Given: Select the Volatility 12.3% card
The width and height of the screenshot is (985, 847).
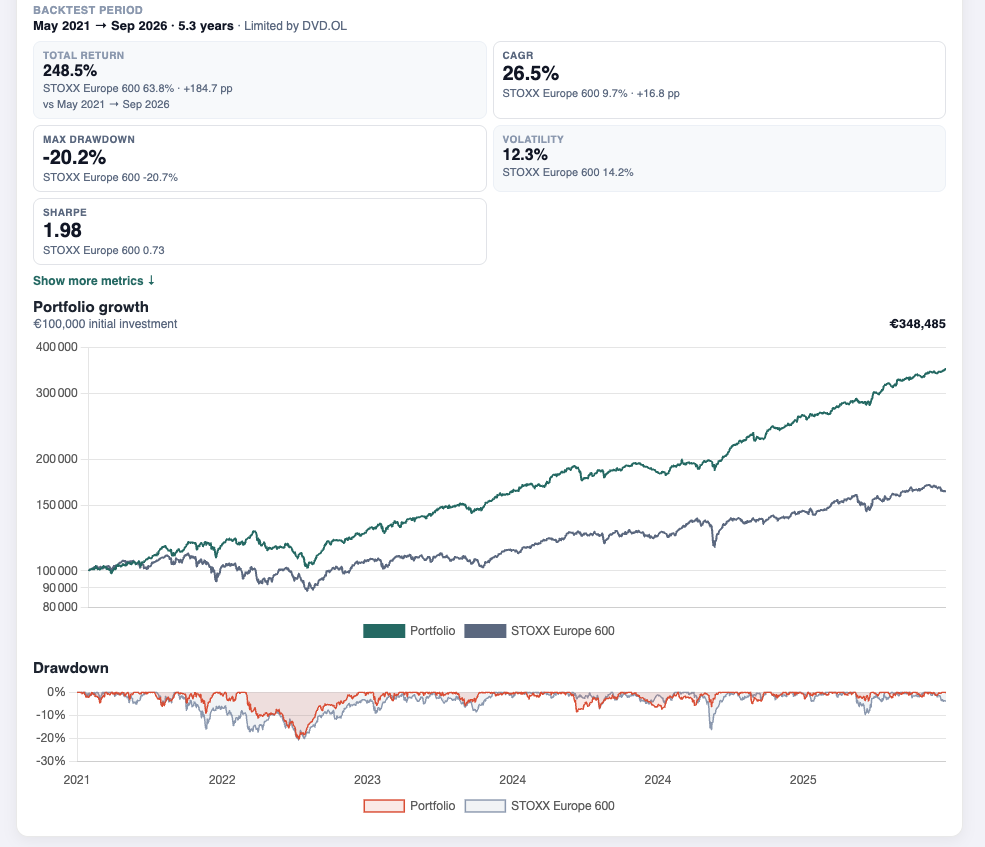Looking at the screenshot, I should (x=719, y=158).
